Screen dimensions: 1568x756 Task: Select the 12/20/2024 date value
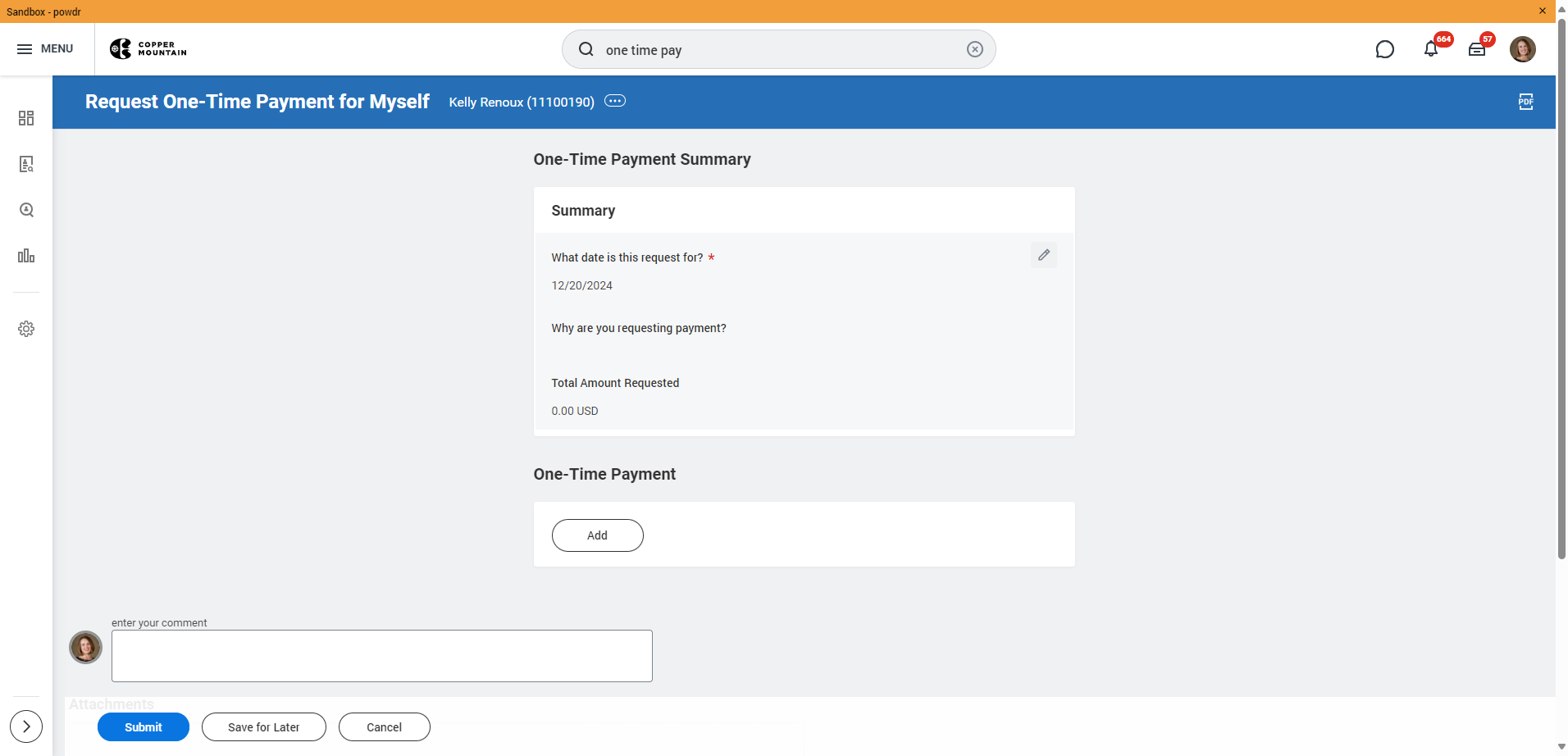(x=582, y=285)
